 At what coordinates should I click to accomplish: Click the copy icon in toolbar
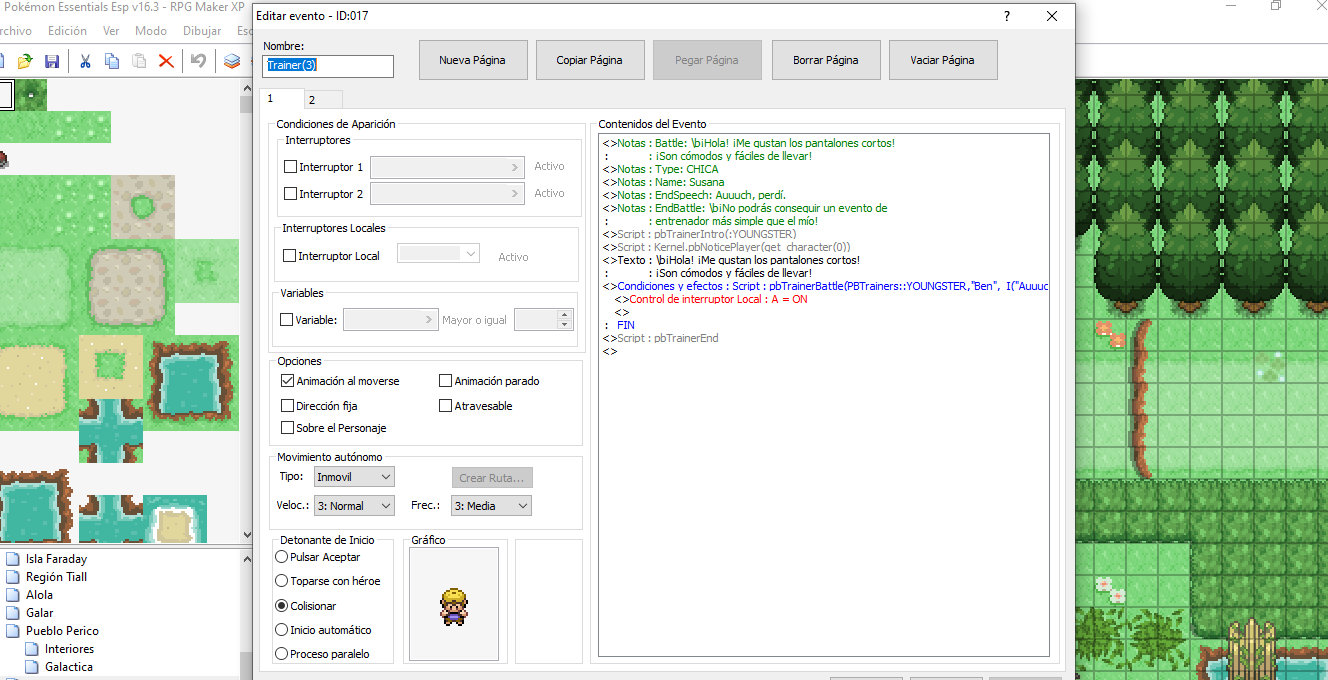pyautogui.click(x=112, y=61)
